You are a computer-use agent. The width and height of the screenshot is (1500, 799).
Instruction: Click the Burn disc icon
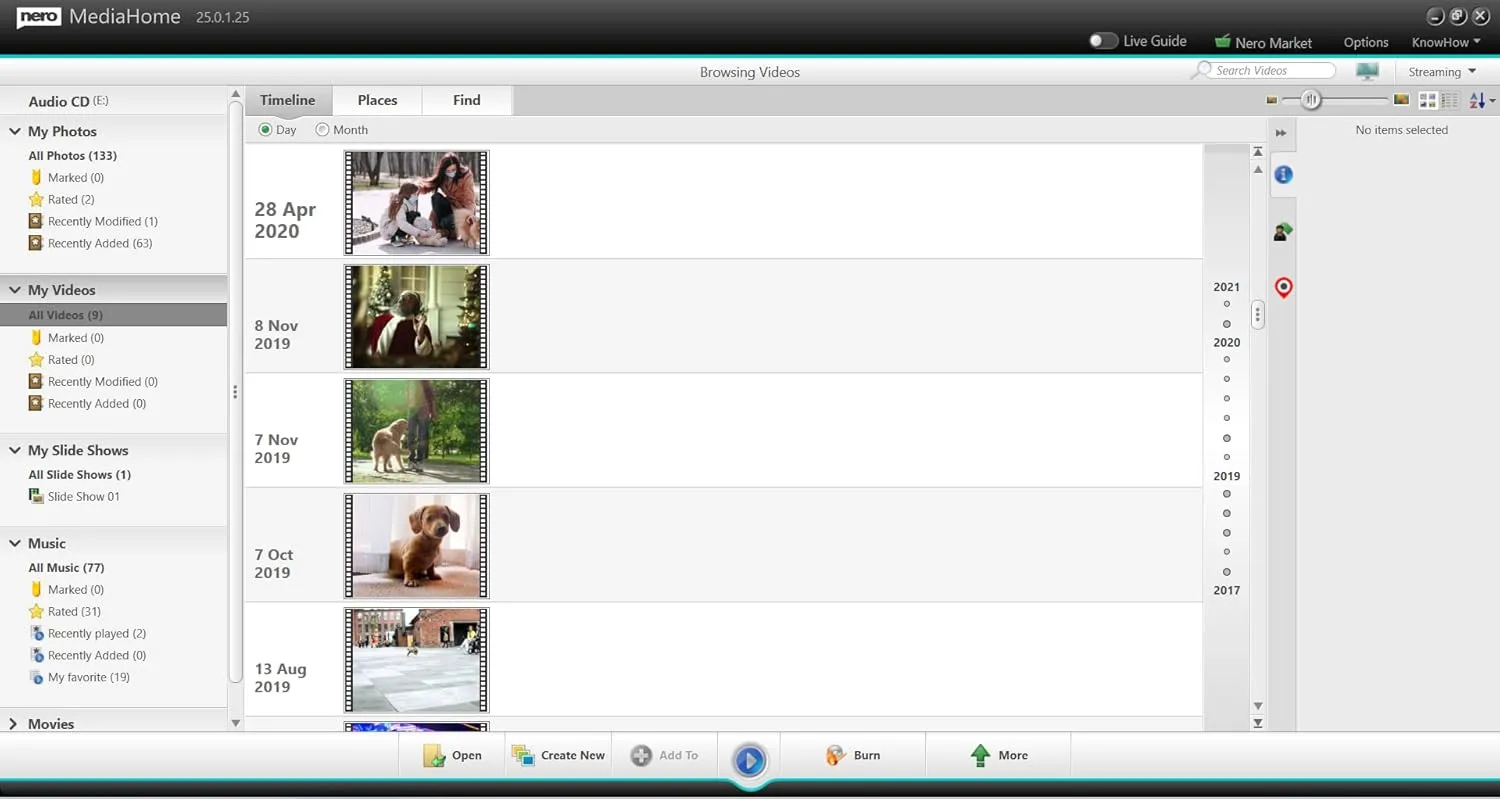tap(836, 755)
